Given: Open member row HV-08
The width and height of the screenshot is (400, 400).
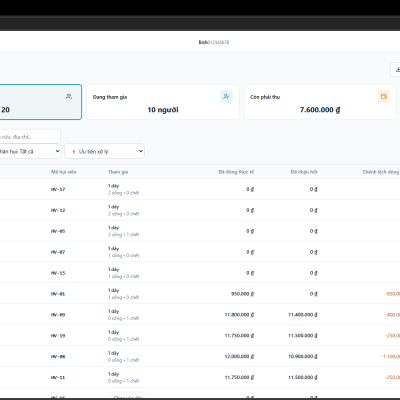Looking at the screenshot, I should point(200,357).
